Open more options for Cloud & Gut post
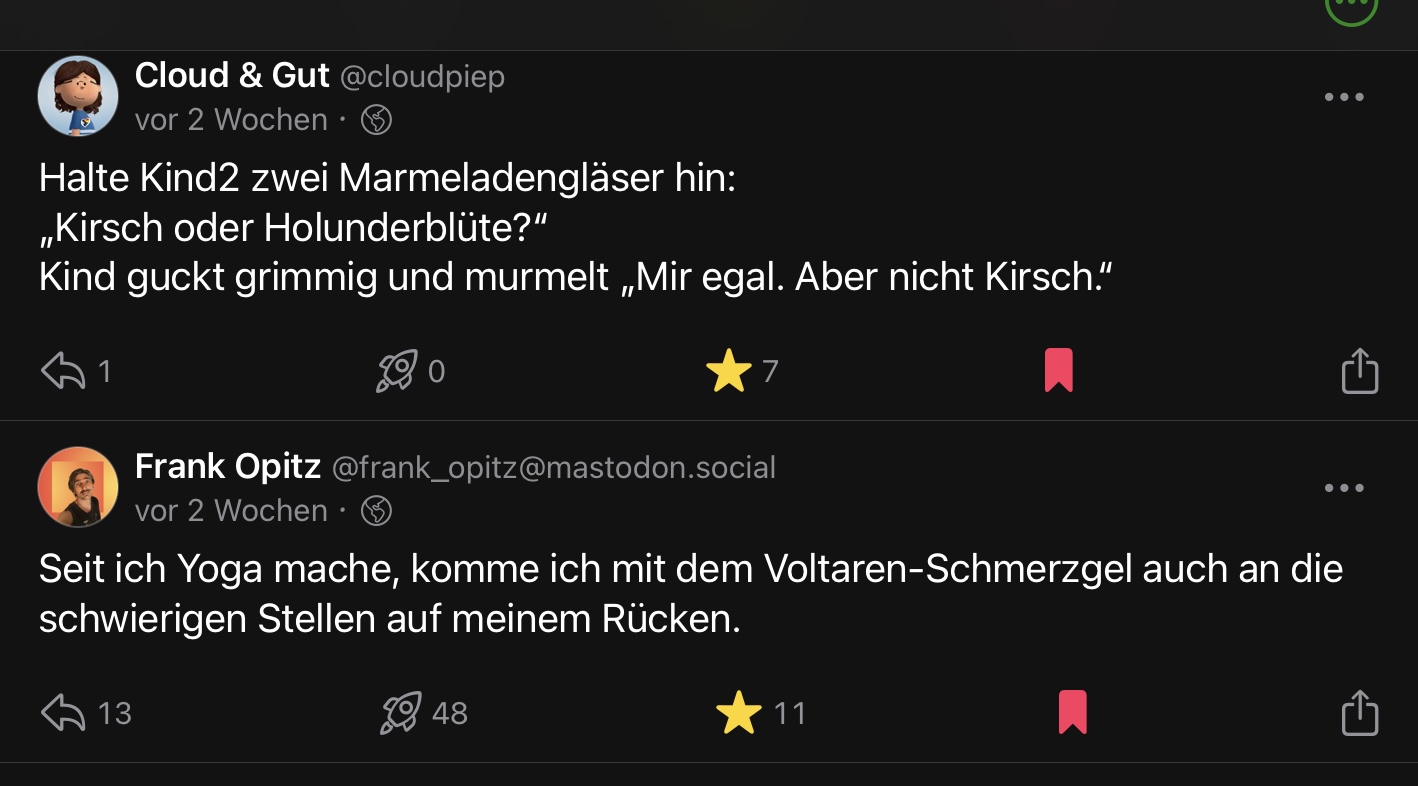This screenshot has height=786, width=1418. [1343, 97]
